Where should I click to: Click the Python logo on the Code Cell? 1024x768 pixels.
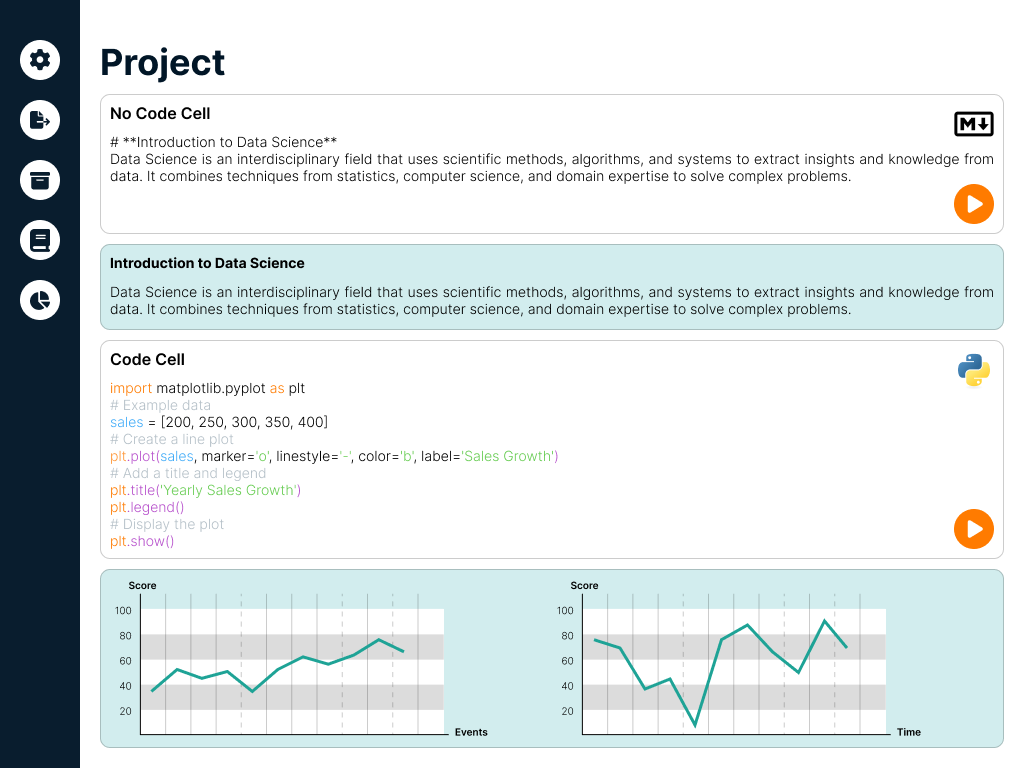[x=973, y=371]
